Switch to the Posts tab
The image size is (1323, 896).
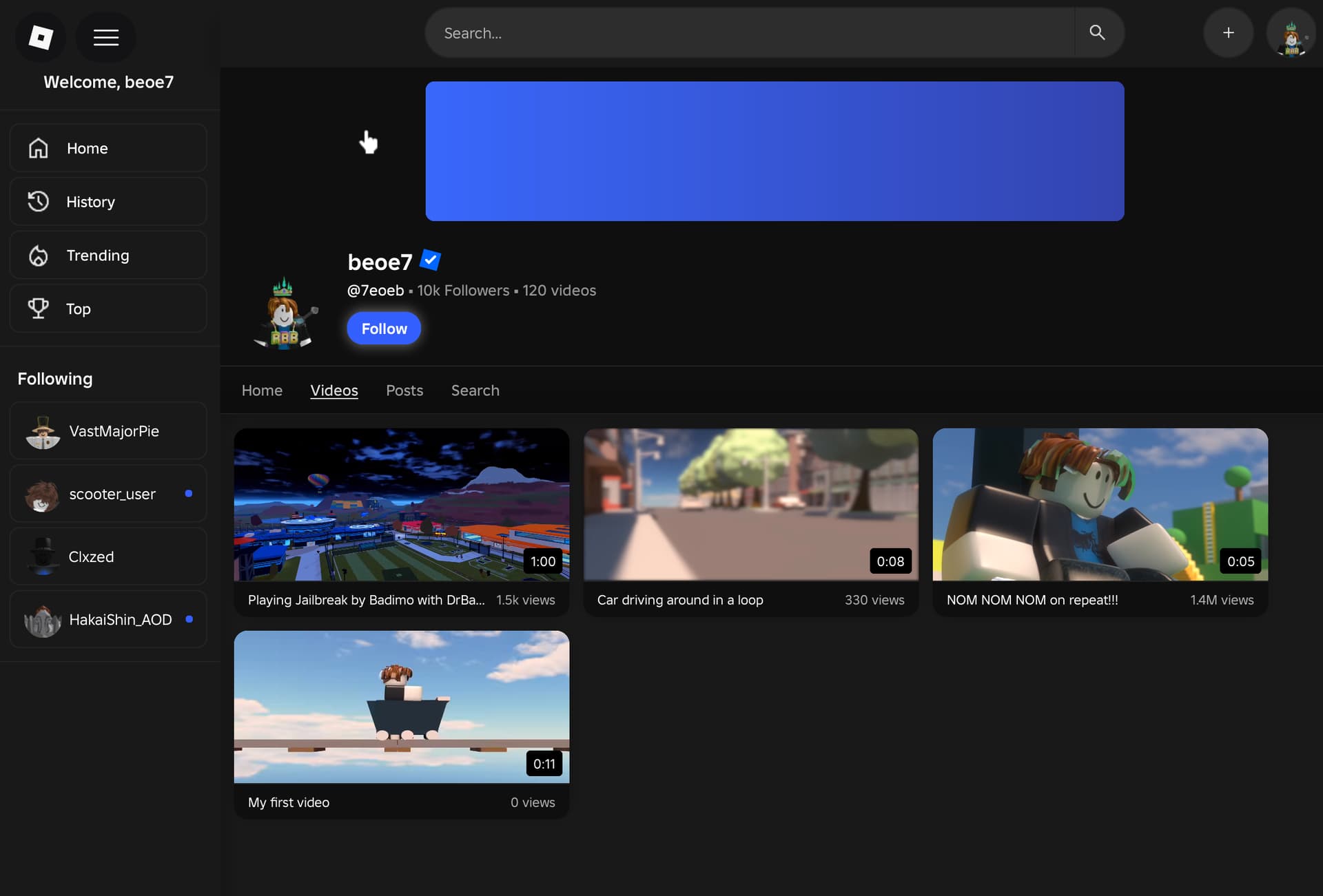click(x=404, y=390)
